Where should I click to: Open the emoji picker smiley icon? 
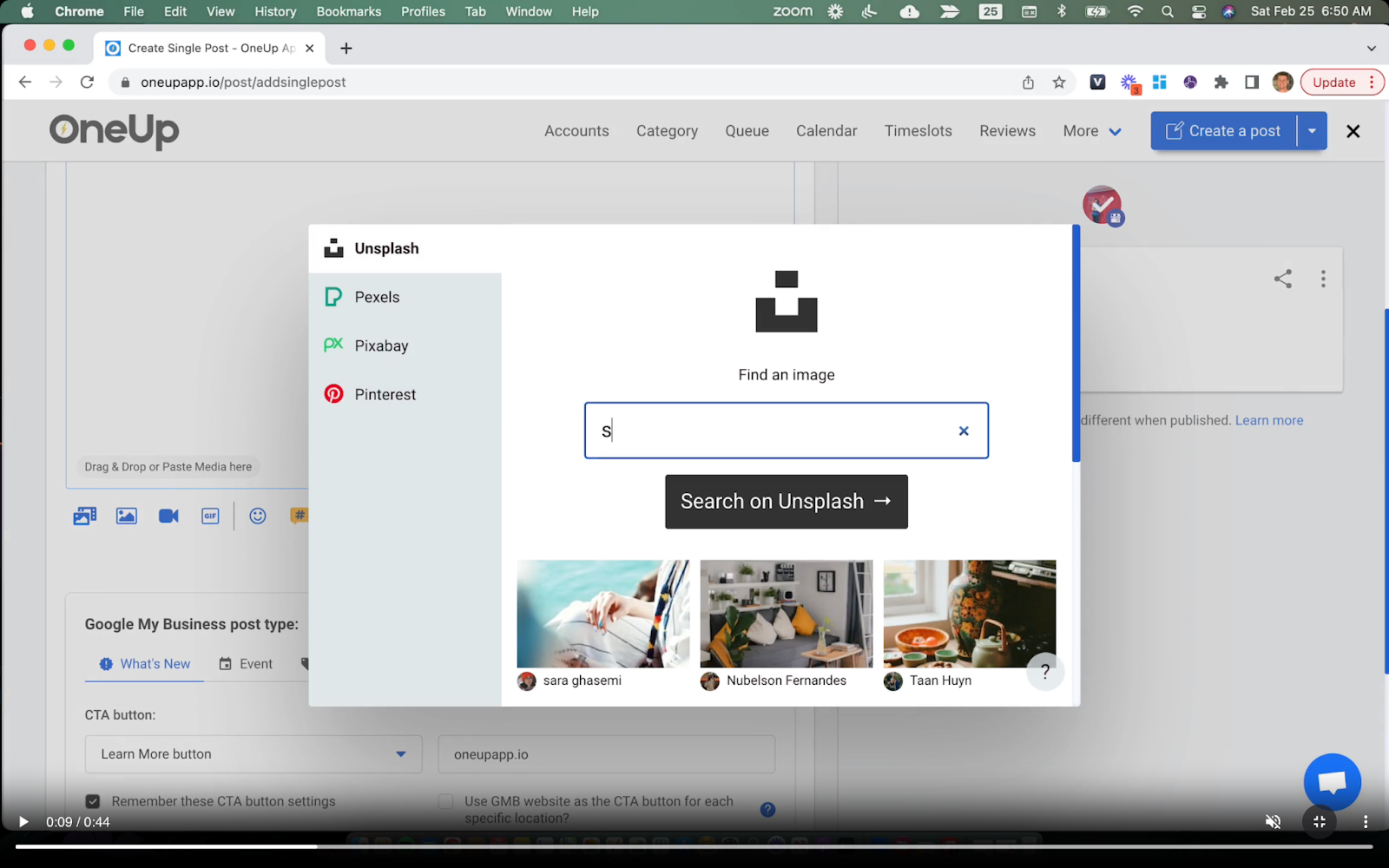(258, 516)
